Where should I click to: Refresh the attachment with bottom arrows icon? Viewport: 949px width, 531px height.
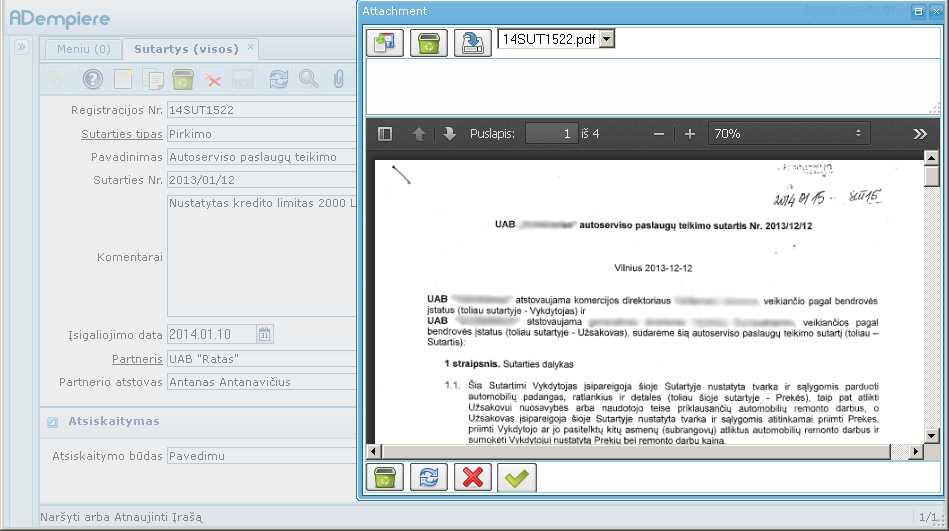coord(429,478)
